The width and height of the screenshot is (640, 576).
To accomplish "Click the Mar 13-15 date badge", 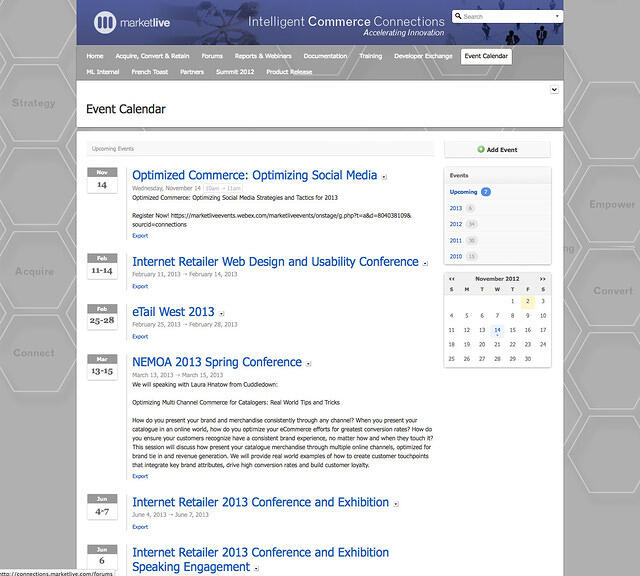I will (102, 367).
